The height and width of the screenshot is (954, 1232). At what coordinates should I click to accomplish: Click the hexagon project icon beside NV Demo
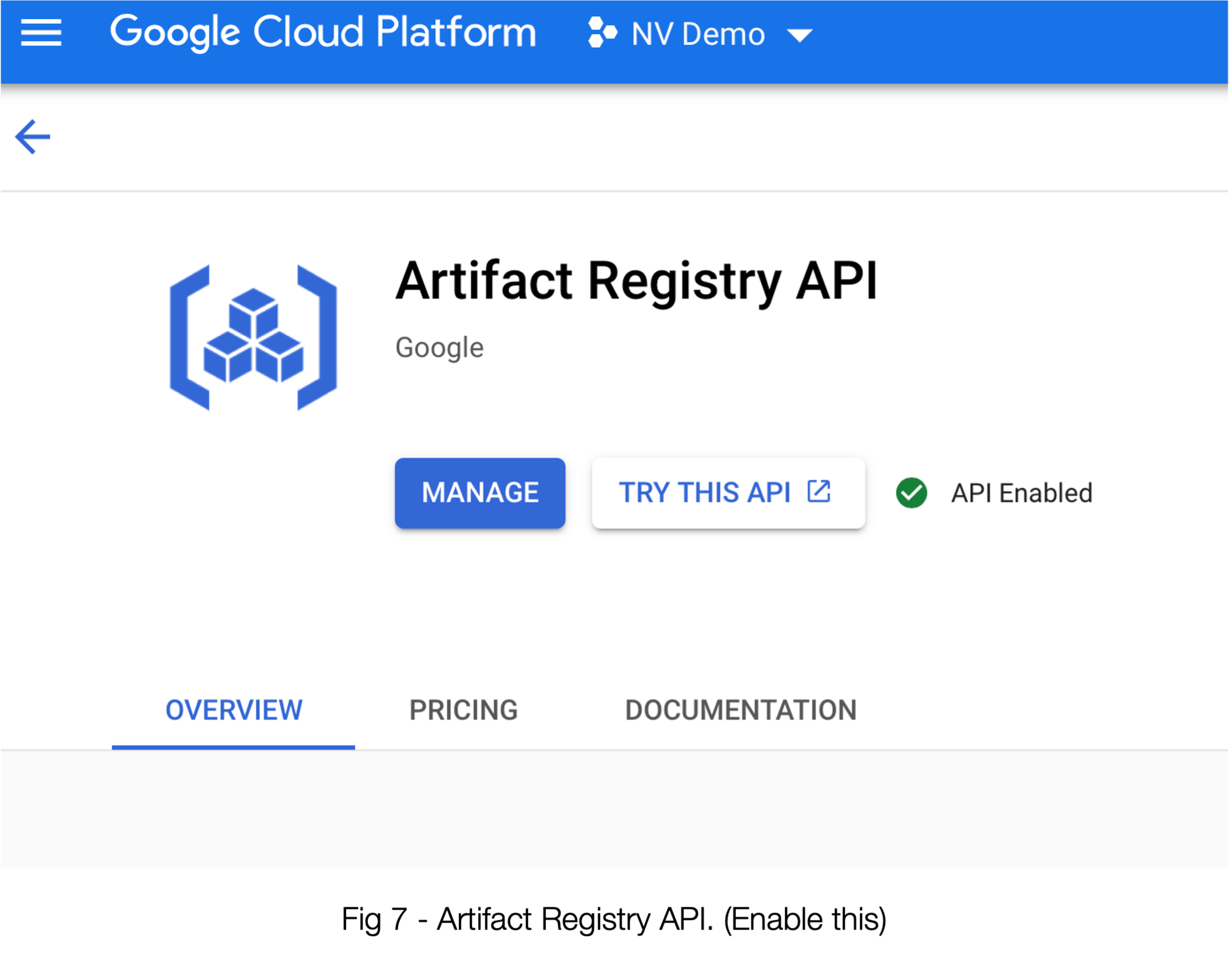point(602,33)
